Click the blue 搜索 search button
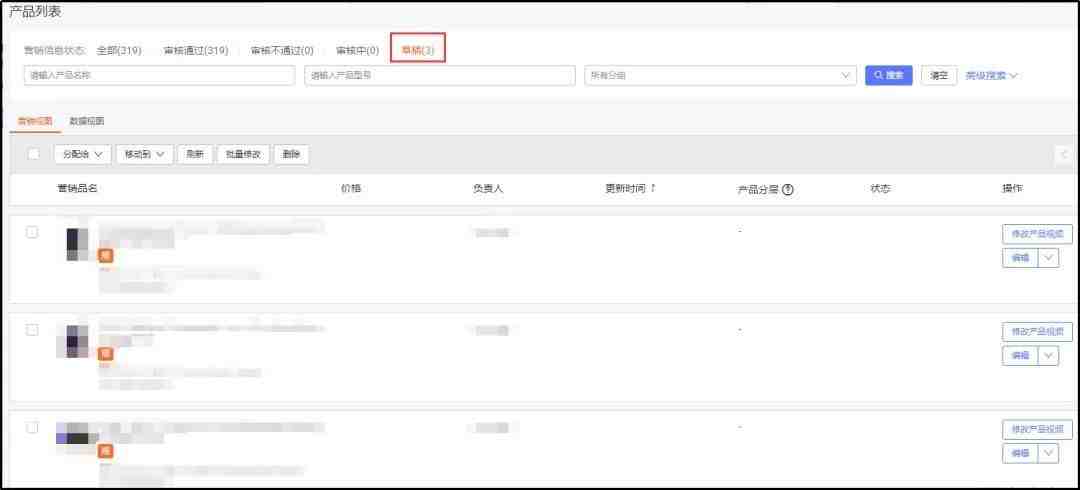Screen dimensions: 1080x490 tap(889, 76)
